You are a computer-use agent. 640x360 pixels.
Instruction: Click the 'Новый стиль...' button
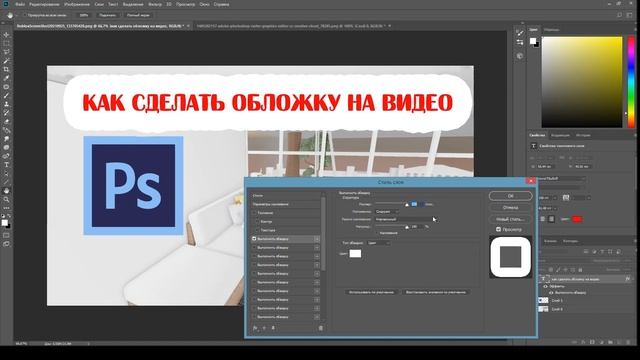tap(510, 219)
